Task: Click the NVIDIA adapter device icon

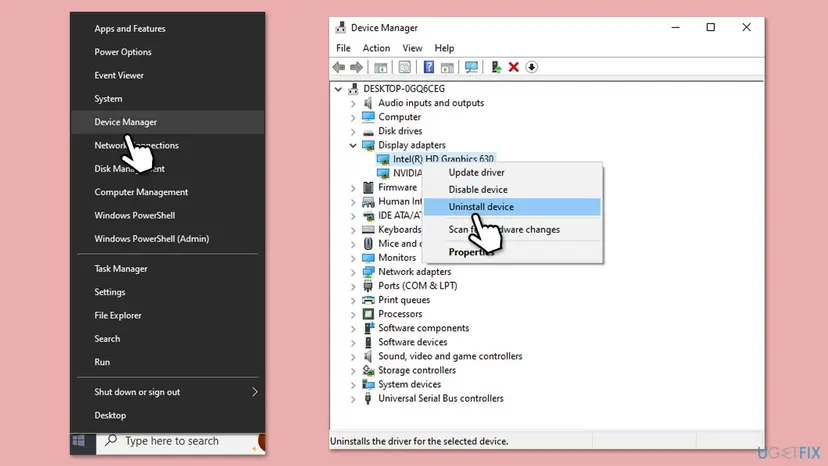Action: 383,173
